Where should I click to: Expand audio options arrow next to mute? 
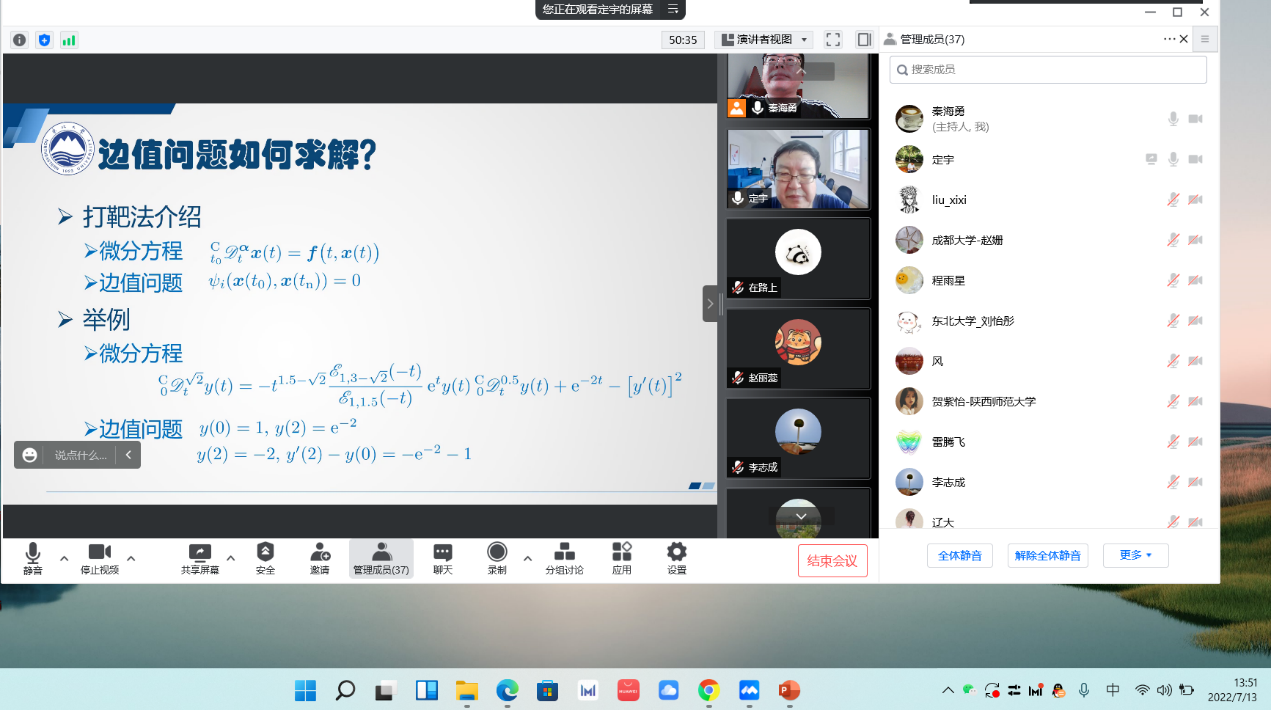coord(64,558)
